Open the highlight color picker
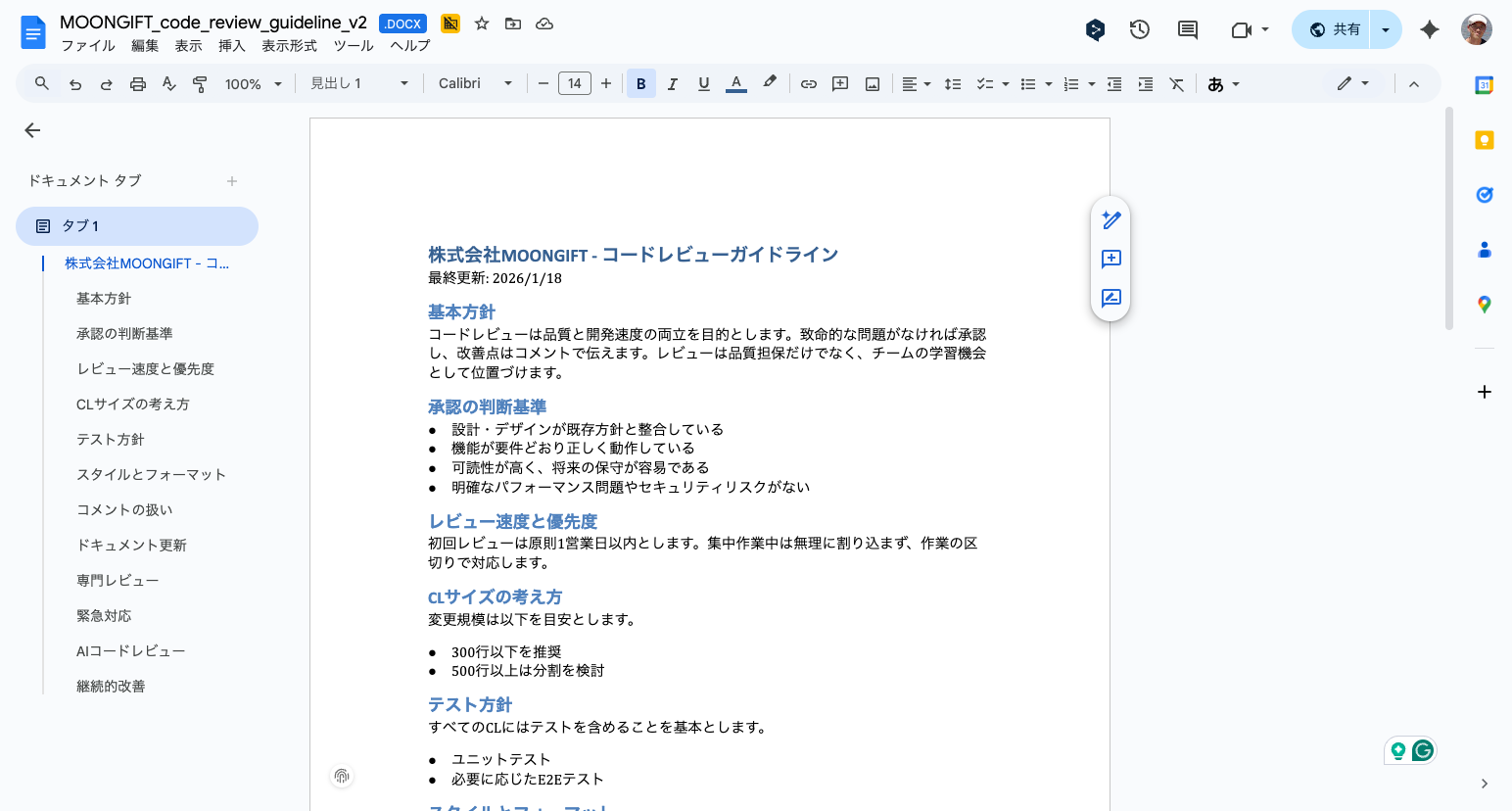The width and height of the screenshot is (1512, 811). (x=770, y=84)
